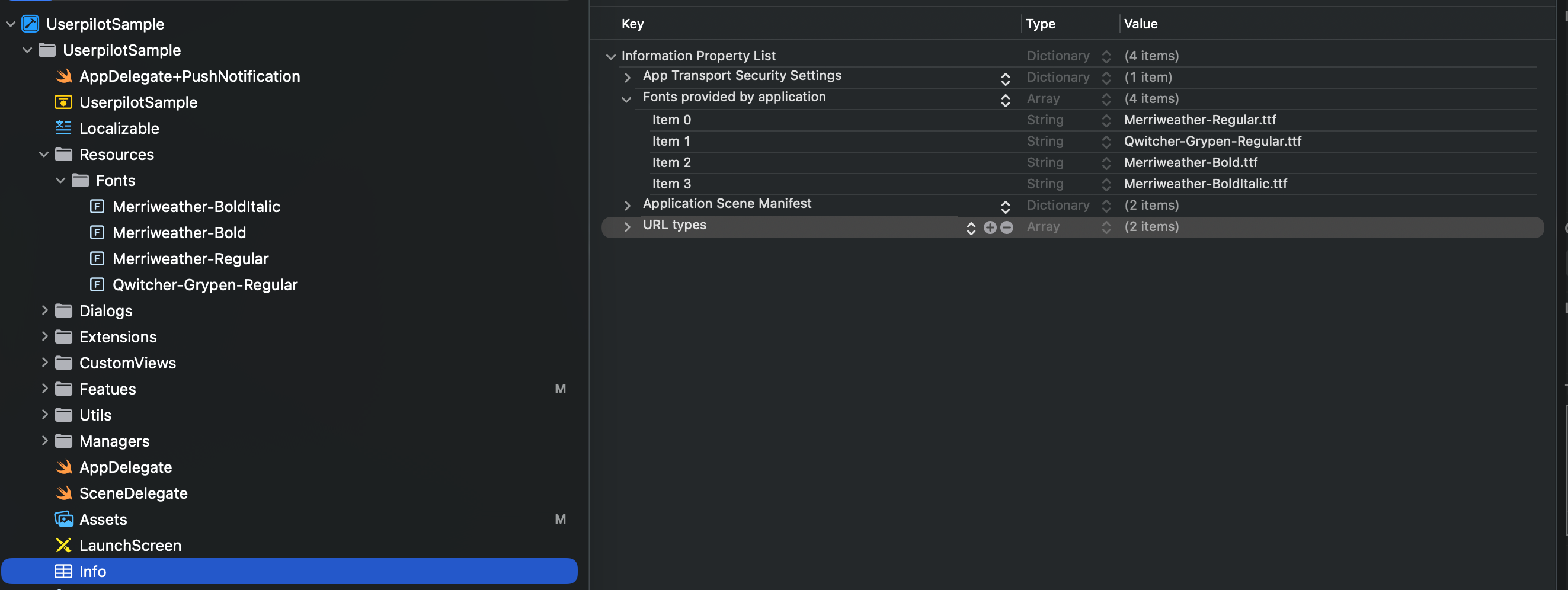Click the UserpilotSample storyboard file icon
1568x590 pixels.
coord(63,102)
